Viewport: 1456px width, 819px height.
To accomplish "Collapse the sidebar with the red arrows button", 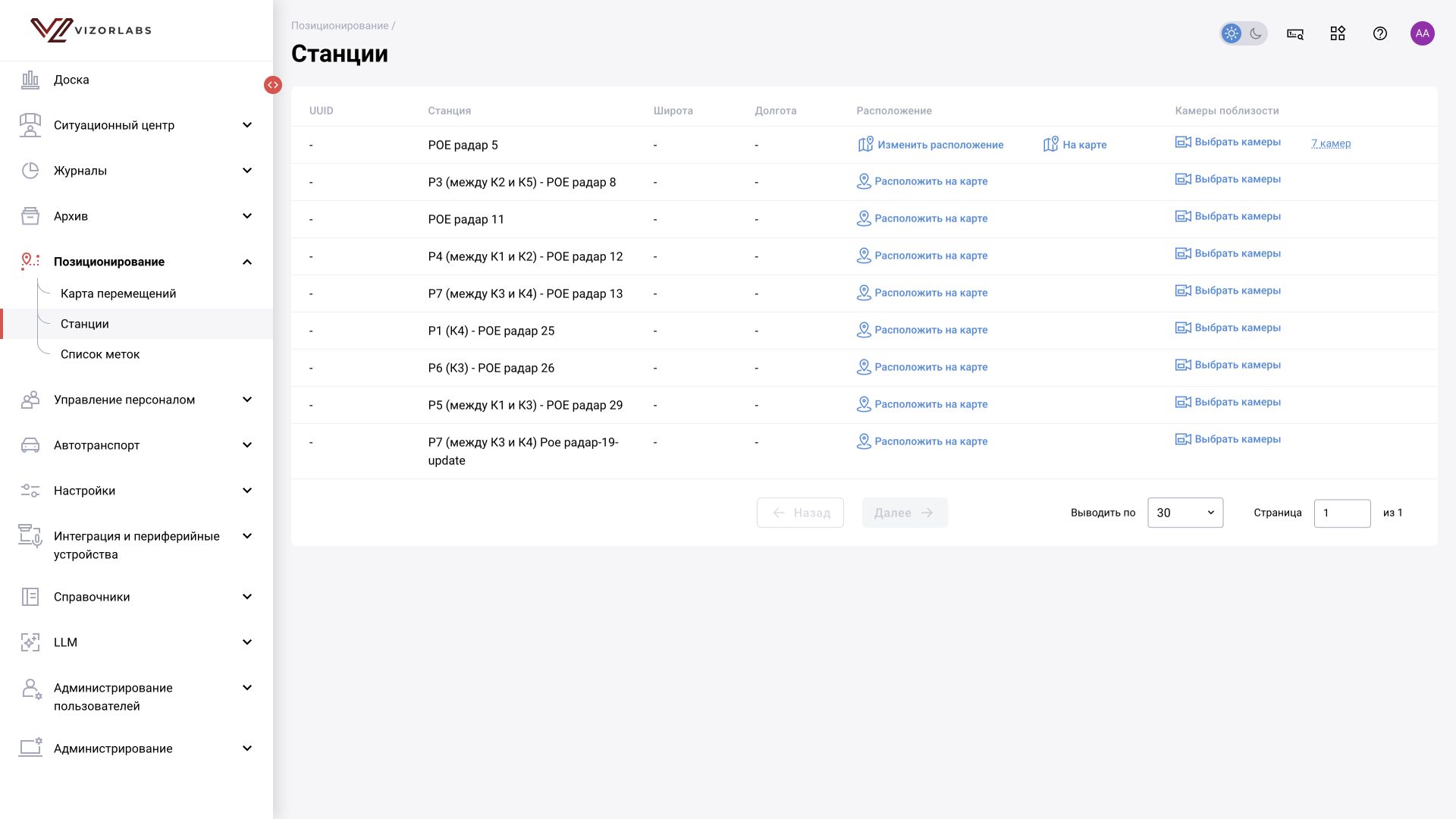I will coord(273,85).
